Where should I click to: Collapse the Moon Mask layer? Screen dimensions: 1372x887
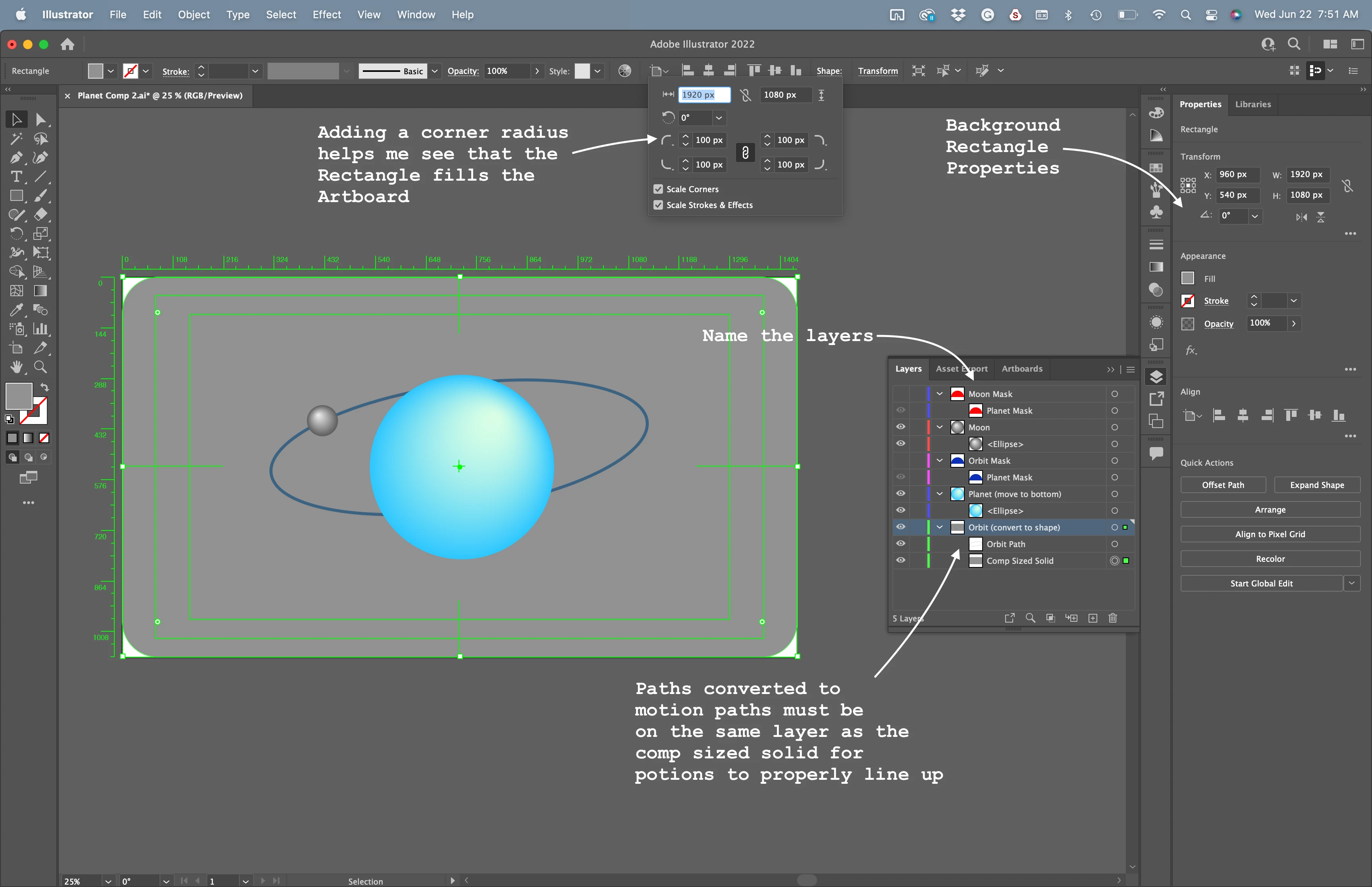tap(940, 394)
